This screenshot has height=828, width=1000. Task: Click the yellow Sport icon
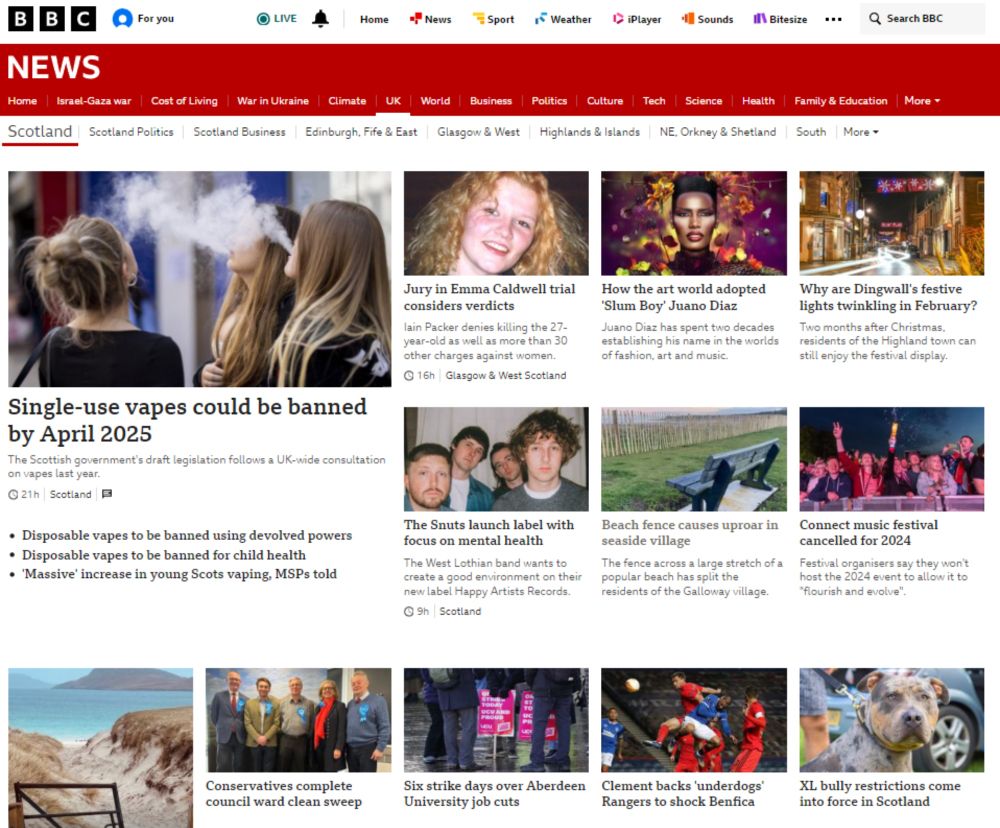478,18
